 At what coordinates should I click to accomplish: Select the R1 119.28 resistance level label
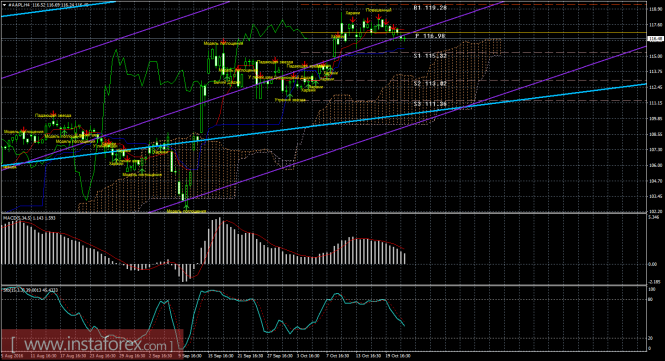pos(430,8)
